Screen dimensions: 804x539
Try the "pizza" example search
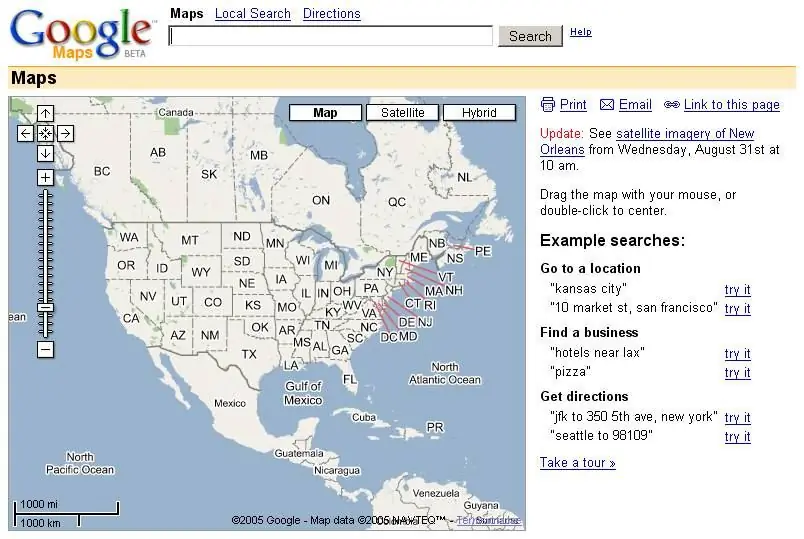point(737,373)
